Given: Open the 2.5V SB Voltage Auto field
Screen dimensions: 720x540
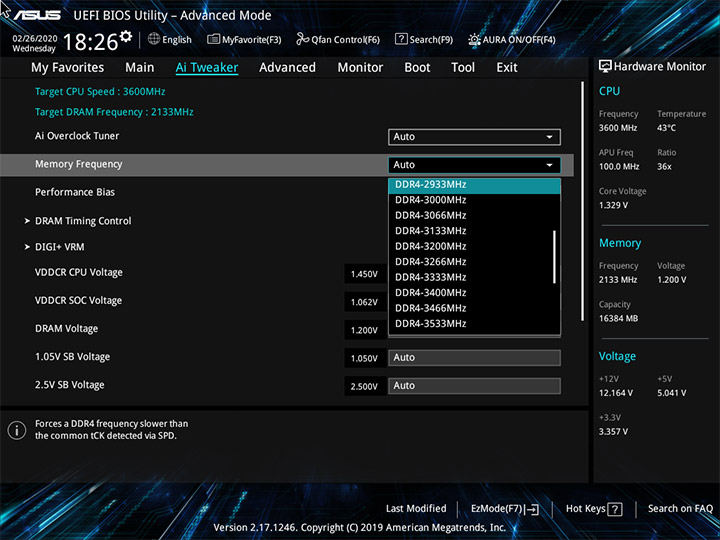Looking at the screenshot, I should (474, 386).
